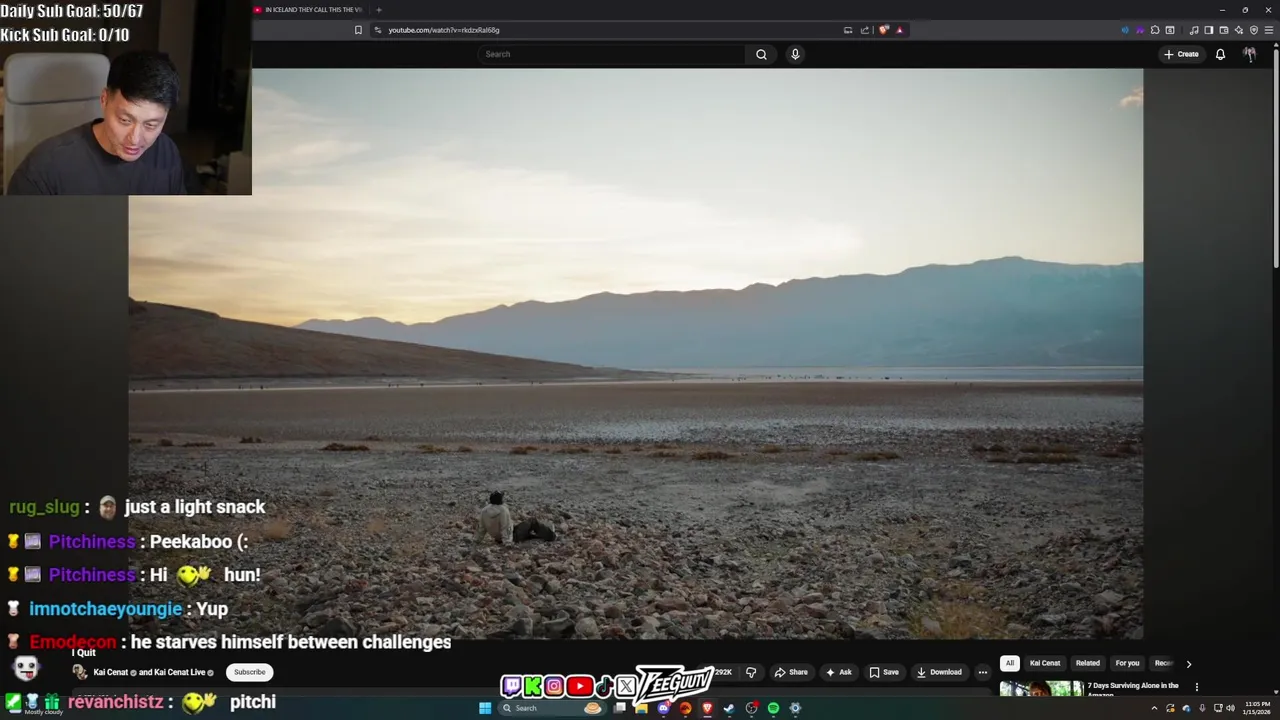The height and width of the screenshot is (720, 1280).
Task: Show hidden system tray icons
Action: tap(1154, 708)
